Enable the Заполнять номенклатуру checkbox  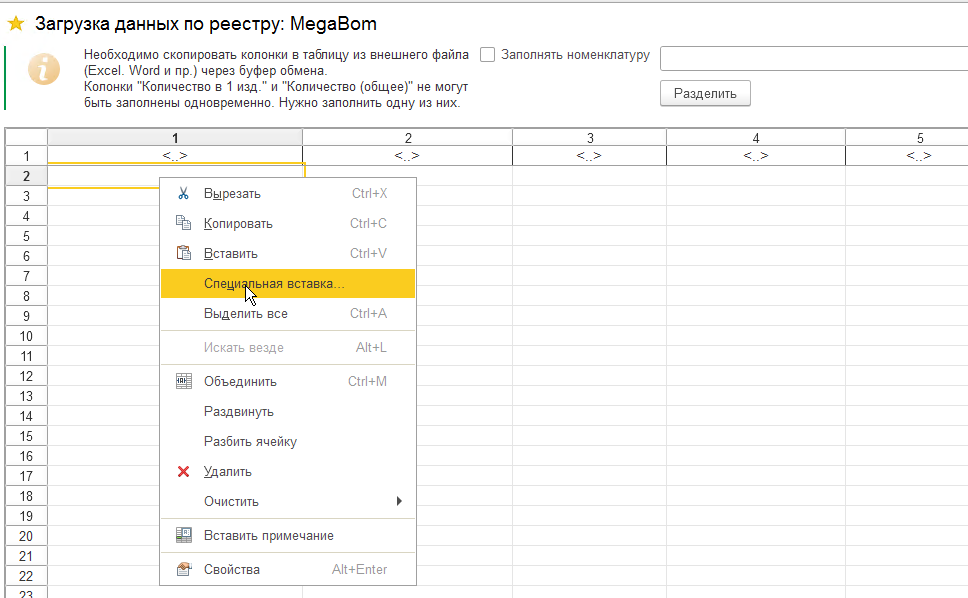pyautogui.click(x=488, y=55)
